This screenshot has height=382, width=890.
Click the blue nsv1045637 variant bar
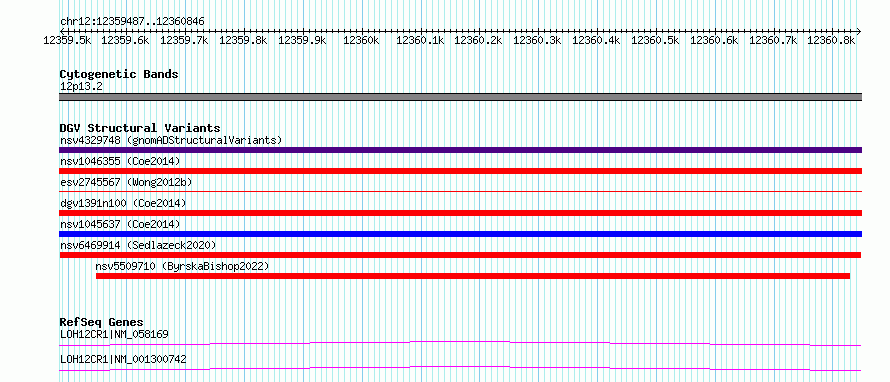[460, 234]
